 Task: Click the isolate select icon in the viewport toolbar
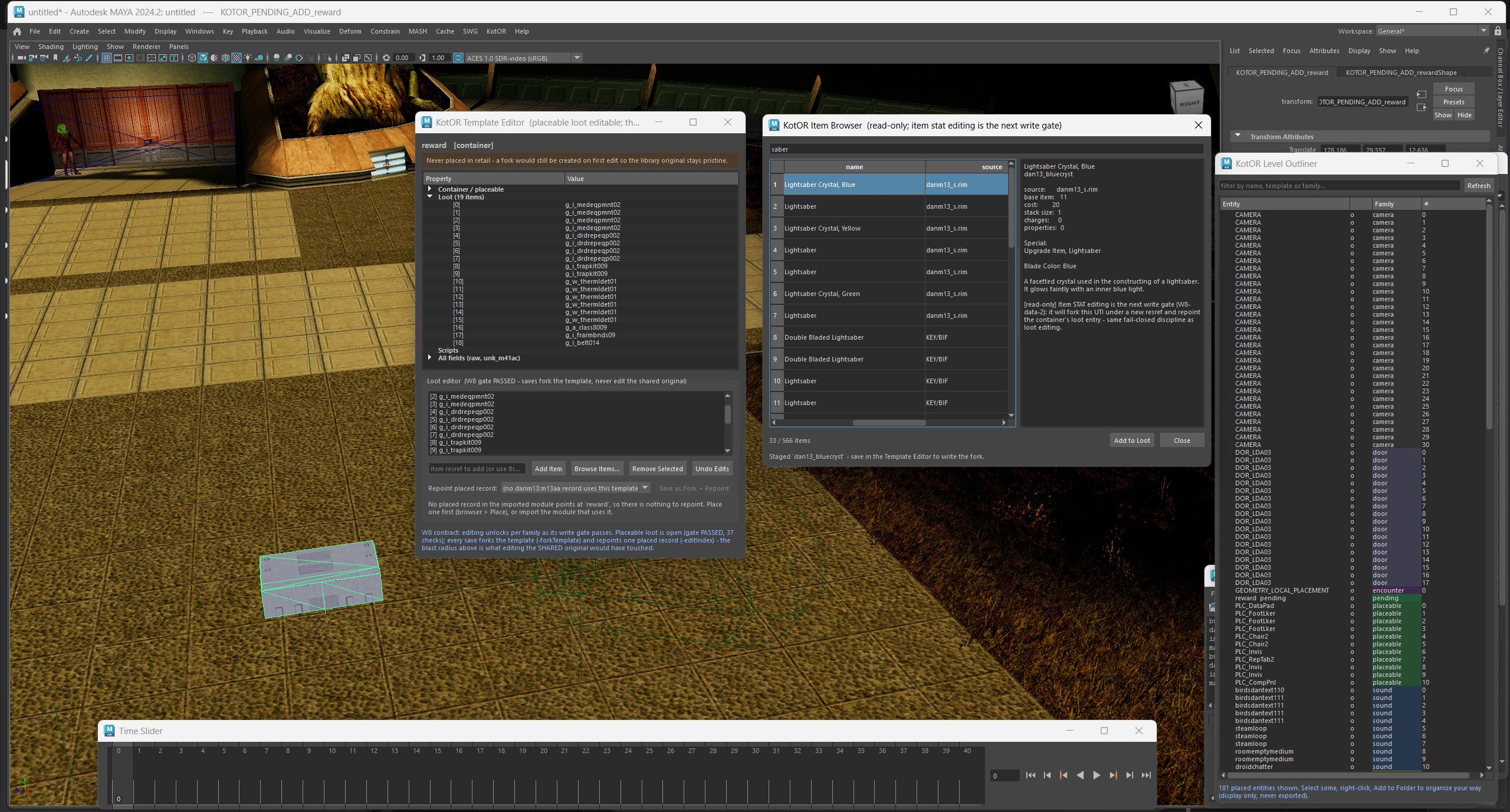click(x=327, y=58)
